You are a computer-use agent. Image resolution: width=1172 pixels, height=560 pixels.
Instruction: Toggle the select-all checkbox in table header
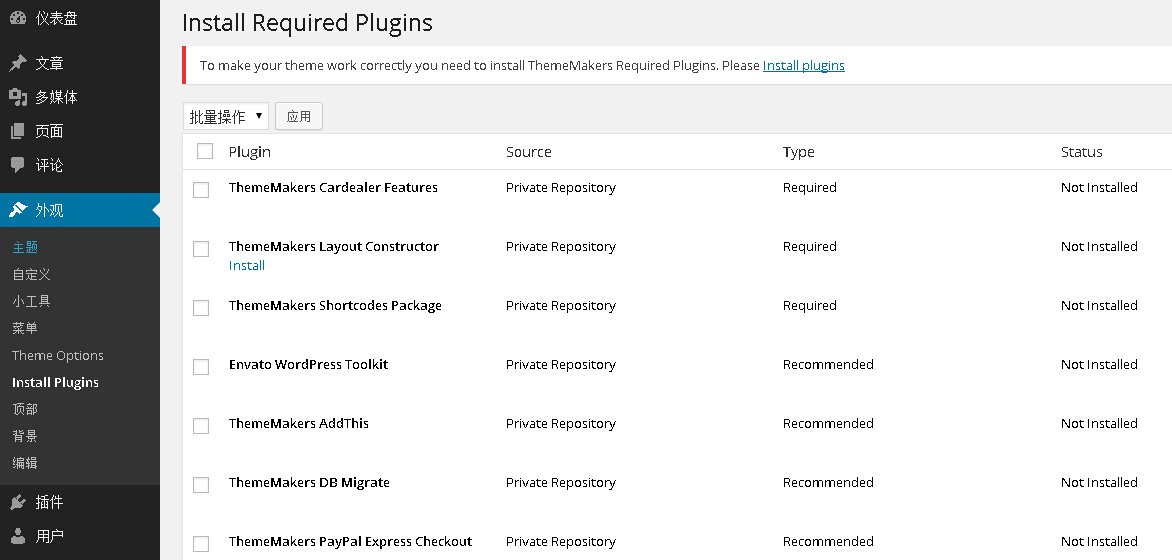click(x=205, y=151)
